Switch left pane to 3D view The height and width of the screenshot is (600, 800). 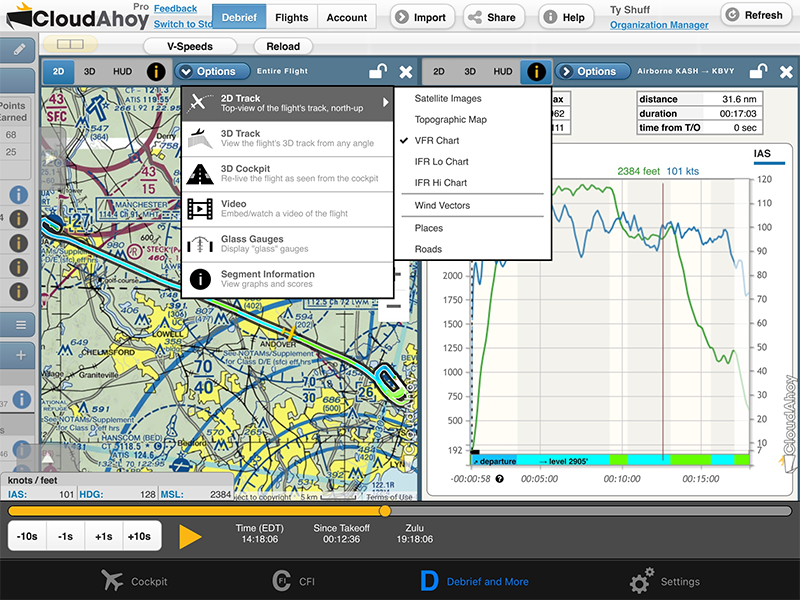(89, 71)
